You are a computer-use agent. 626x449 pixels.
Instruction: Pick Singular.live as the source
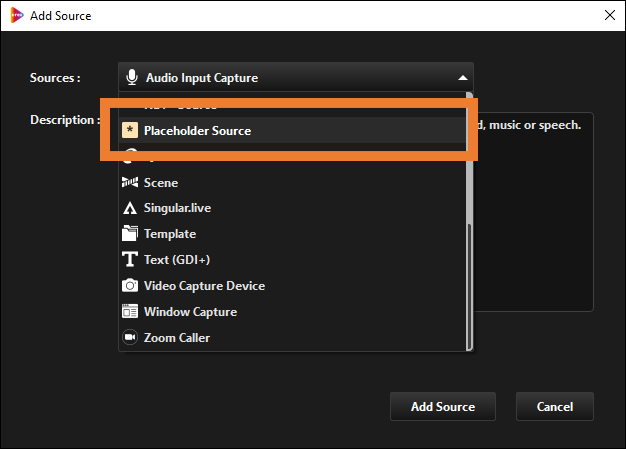293,208
